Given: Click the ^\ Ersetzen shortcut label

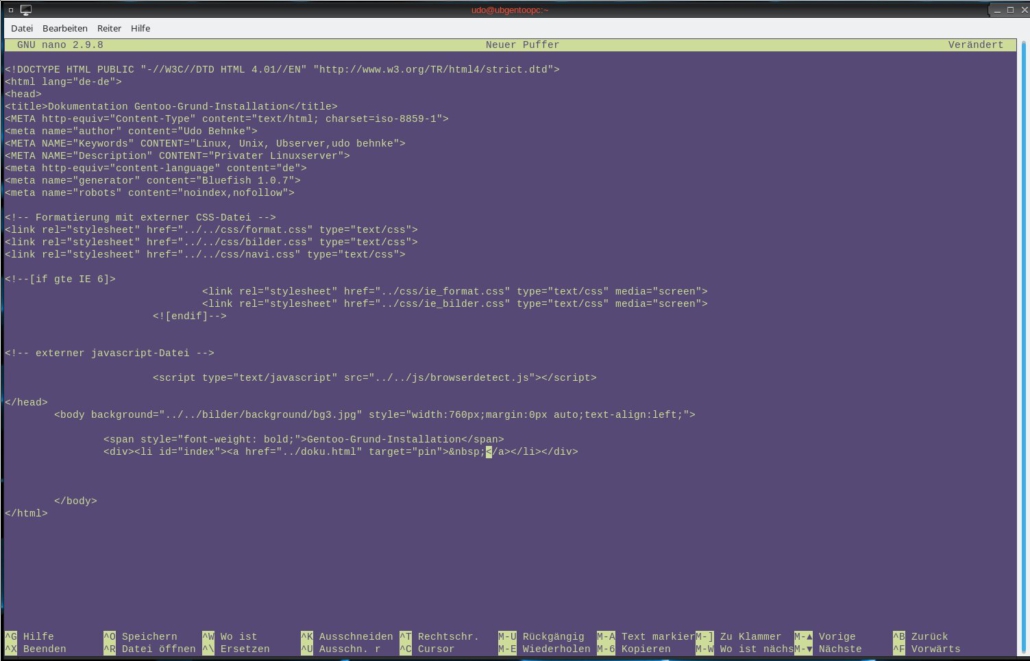Looking at the screenshot, I should coord(236,649).
